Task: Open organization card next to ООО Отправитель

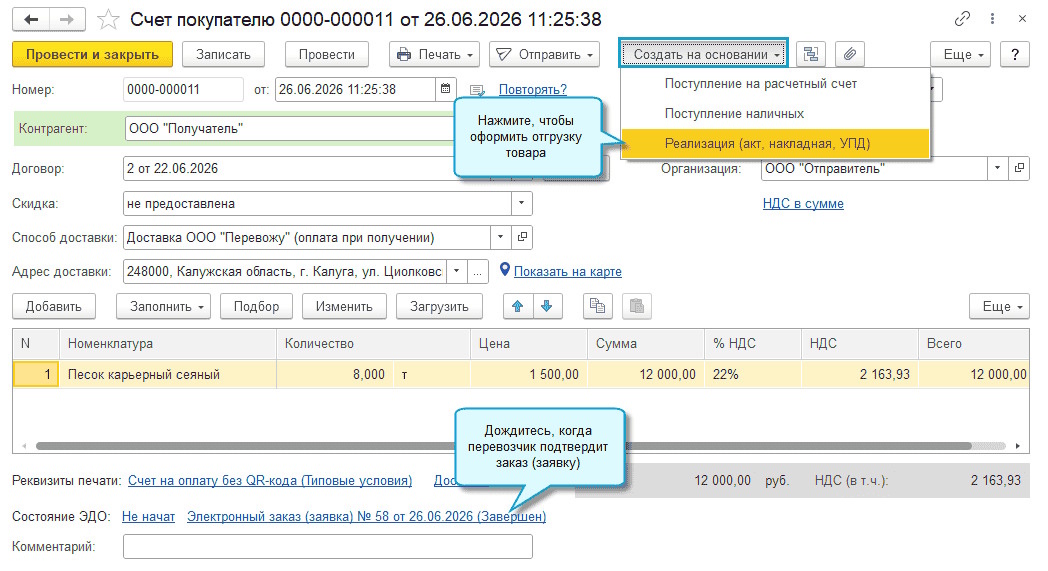Action: tap(1019, 168)
